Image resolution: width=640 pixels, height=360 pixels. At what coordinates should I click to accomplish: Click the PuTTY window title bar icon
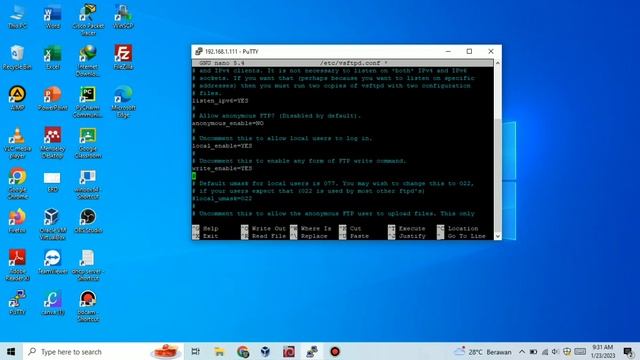tap(199, 51)
